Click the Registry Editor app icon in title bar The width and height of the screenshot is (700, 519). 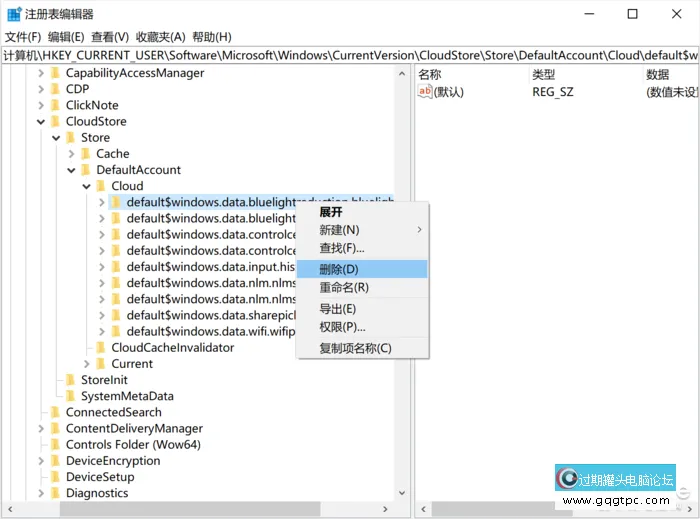point(14,14)
